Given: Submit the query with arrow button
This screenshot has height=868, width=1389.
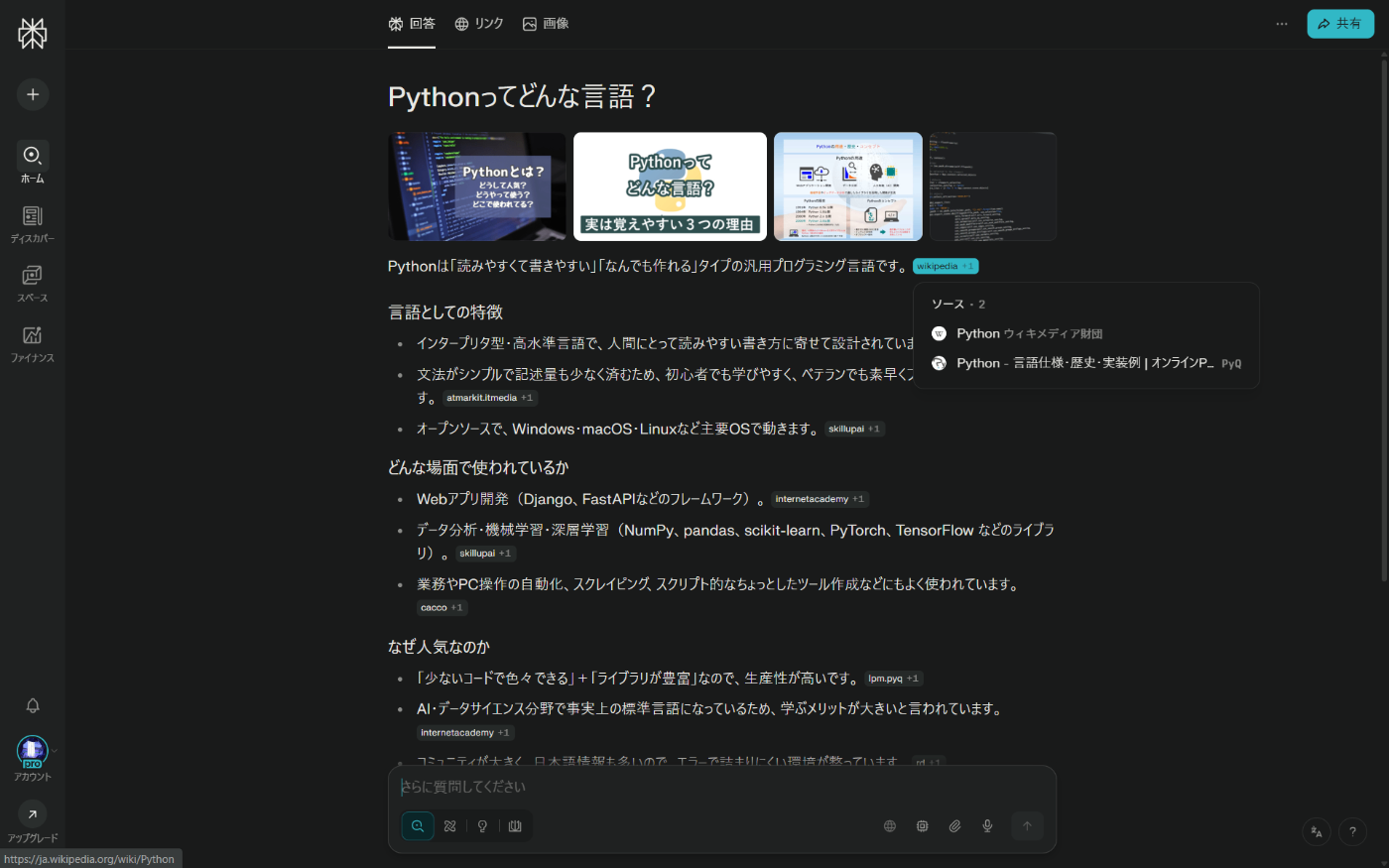Looking at the screenshot, I should click(x=1027, y=825).
